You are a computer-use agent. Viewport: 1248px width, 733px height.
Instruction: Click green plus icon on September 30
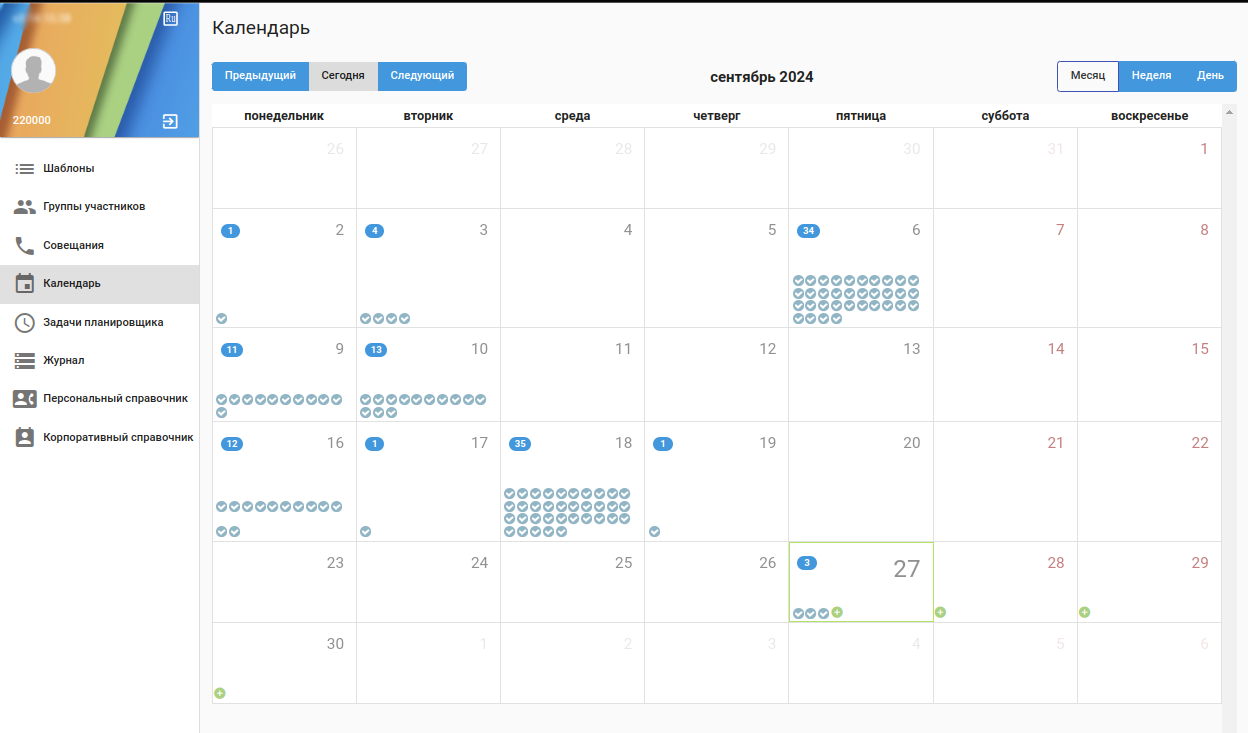pos(220,693)
